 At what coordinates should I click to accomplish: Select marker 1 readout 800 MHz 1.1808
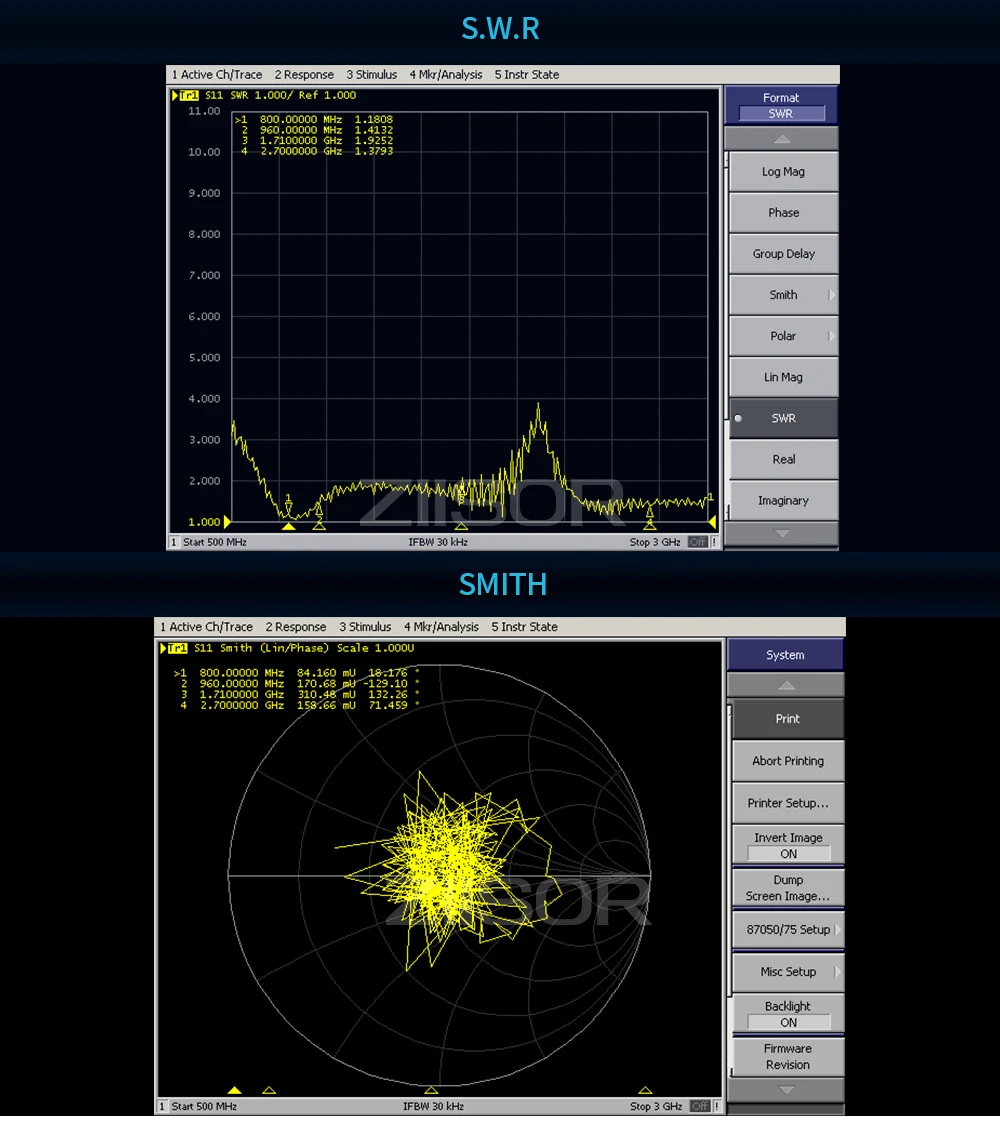(314, 120)
